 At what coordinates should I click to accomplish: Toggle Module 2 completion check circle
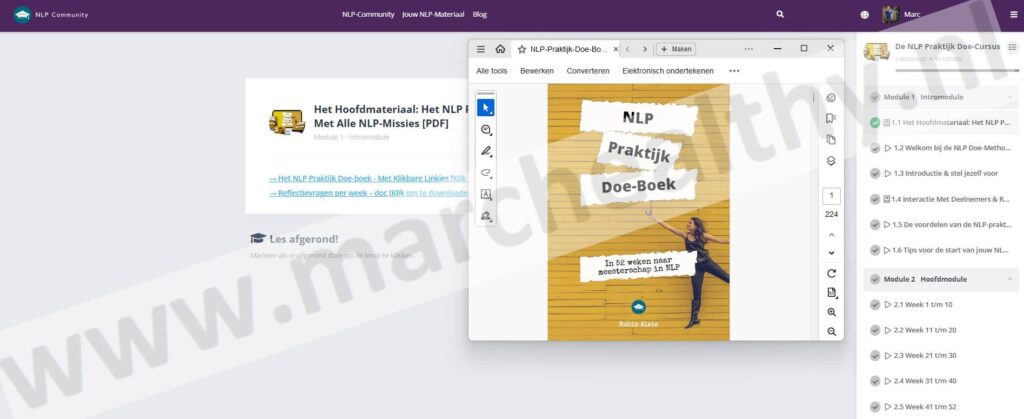(875, 279)
